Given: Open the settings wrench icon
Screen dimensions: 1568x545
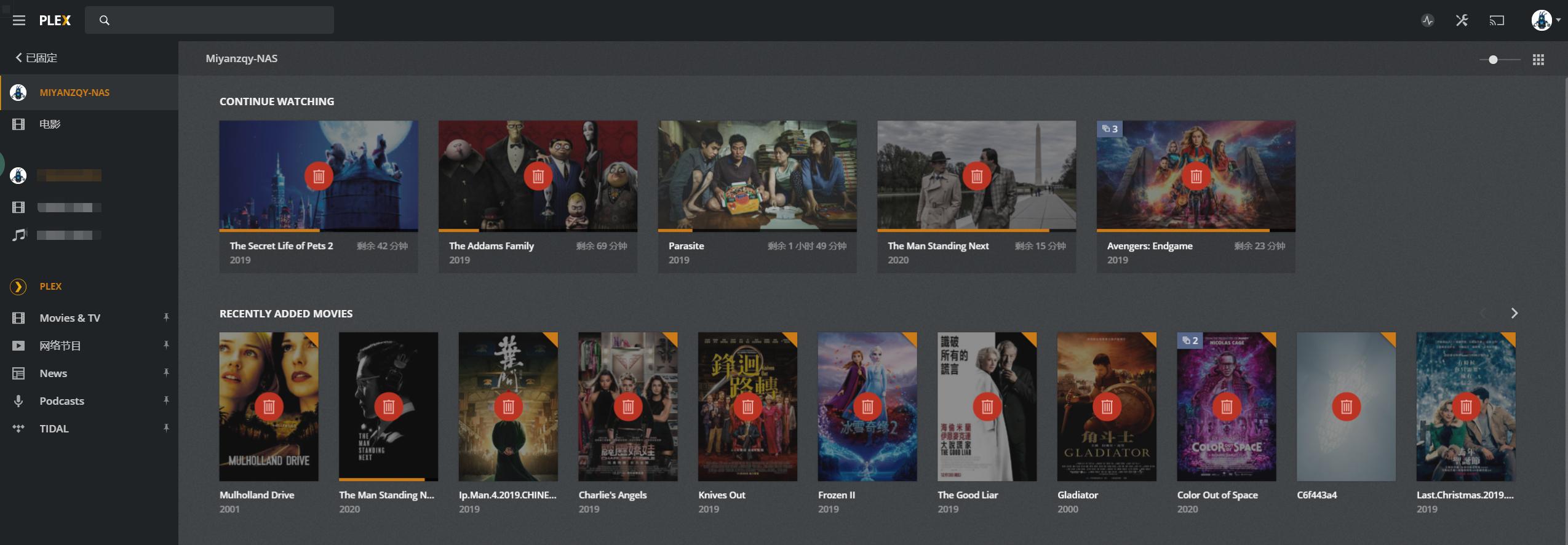Looking at the screenshot, I should click(1462, 20).
